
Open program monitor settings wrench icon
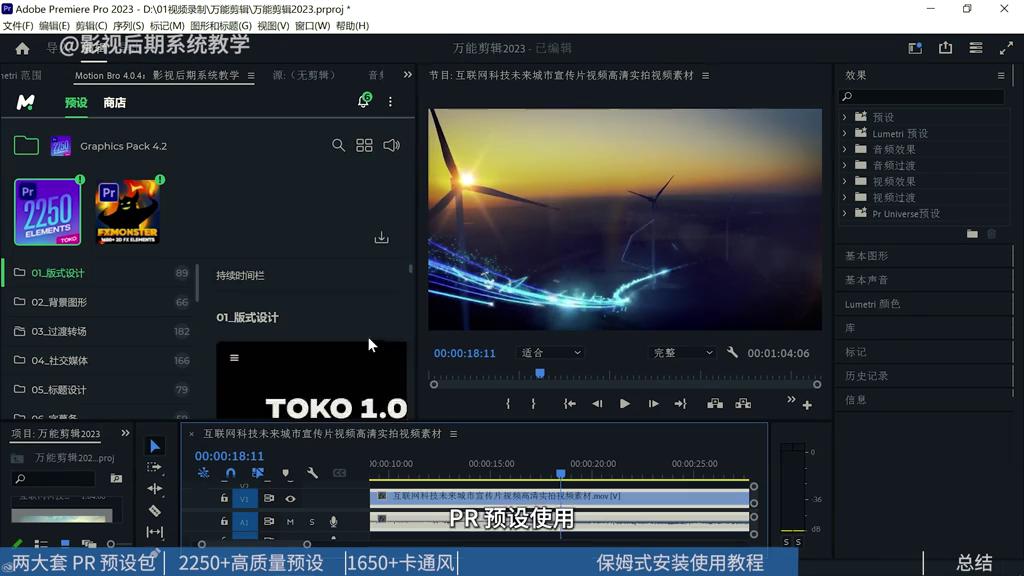coord(733,353)
